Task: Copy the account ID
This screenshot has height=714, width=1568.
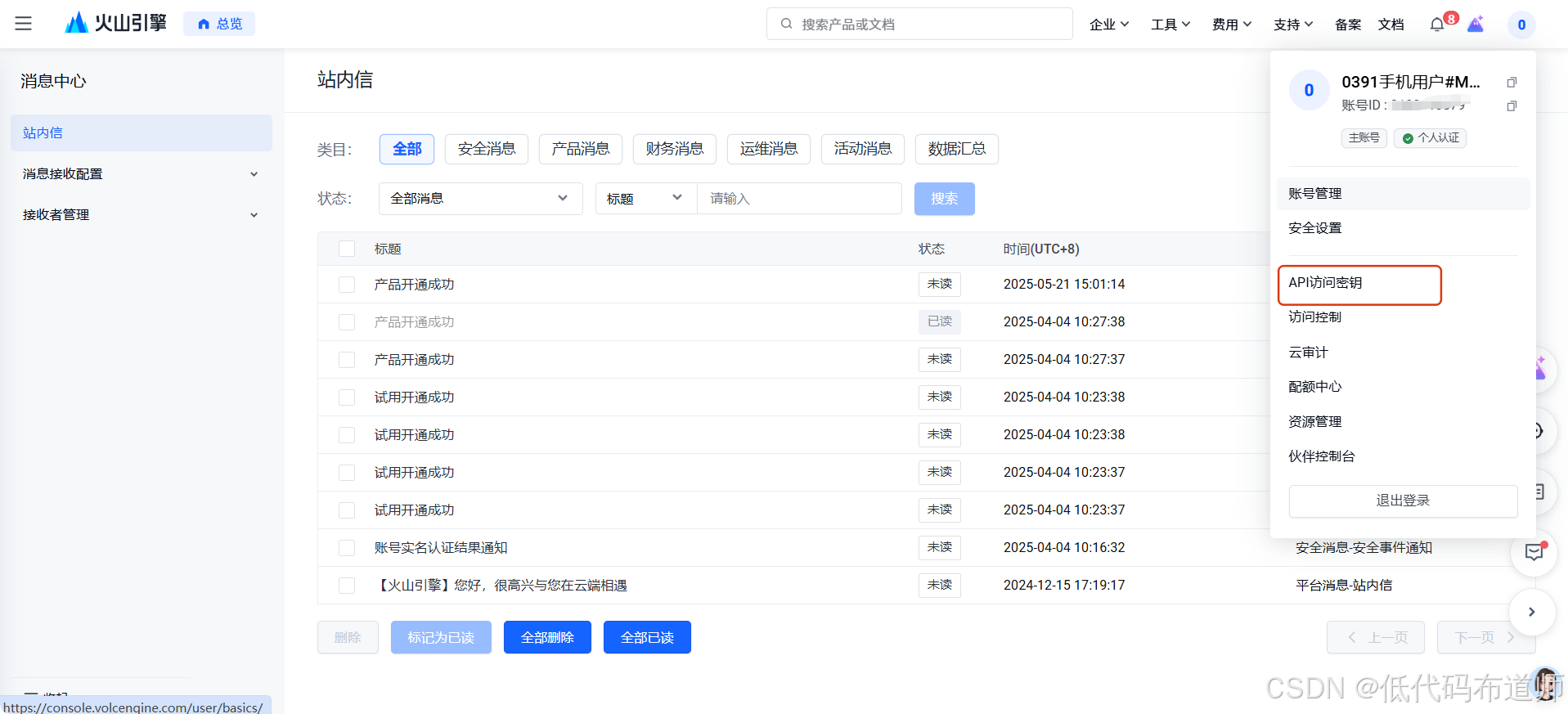Action: (1512, 106)
